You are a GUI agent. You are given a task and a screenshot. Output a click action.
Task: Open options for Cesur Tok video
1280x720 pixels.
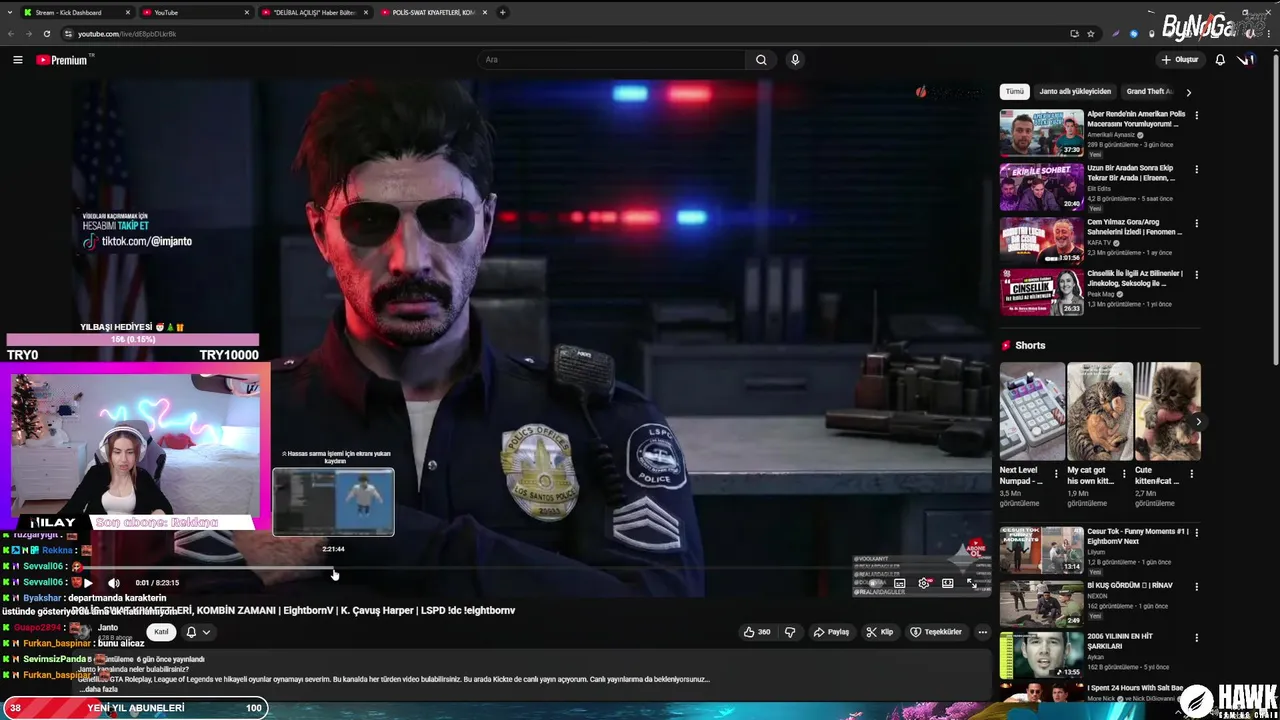click(x=1196, y=533)
